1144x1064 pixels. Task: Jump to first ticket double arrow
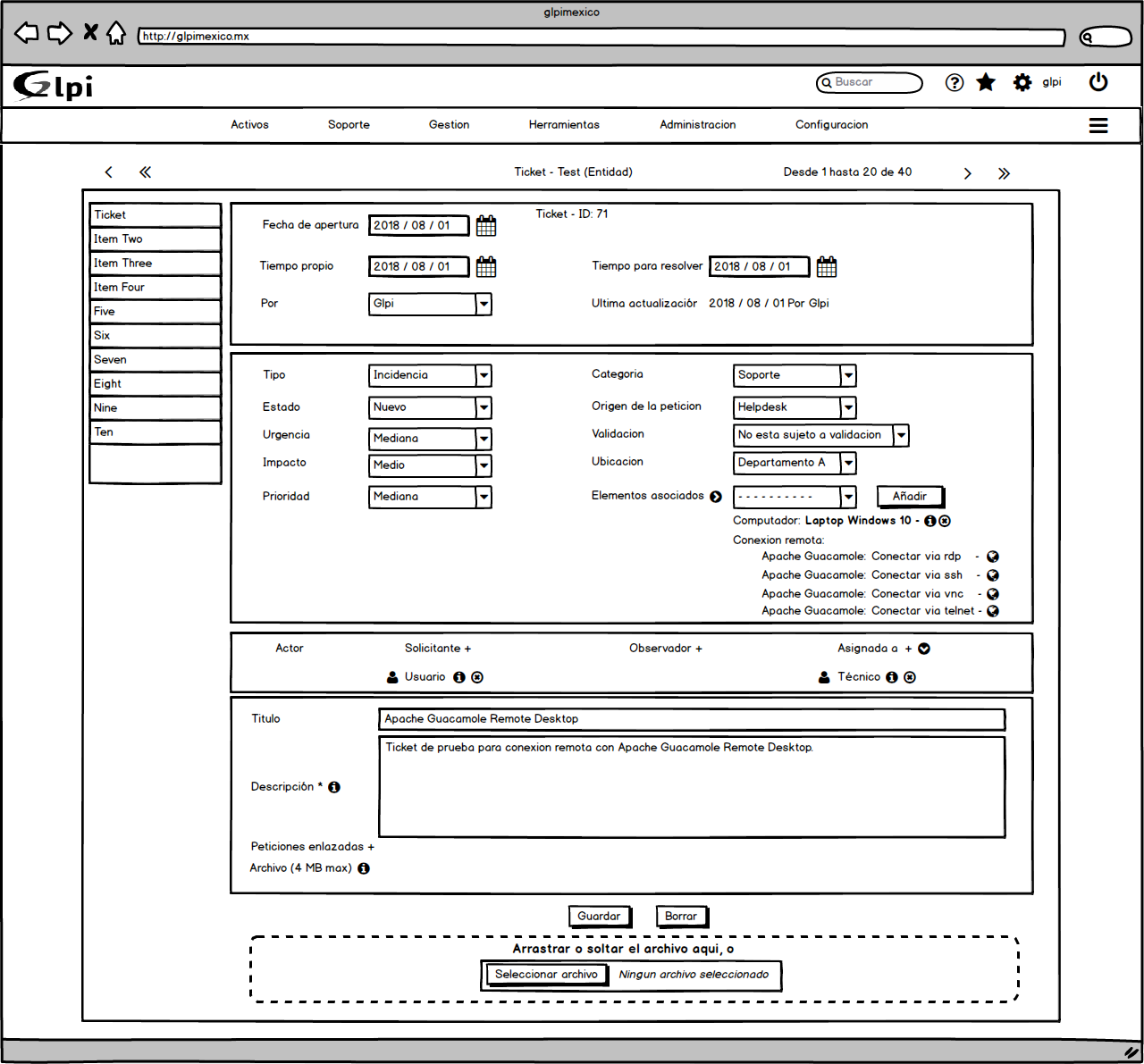145,172
